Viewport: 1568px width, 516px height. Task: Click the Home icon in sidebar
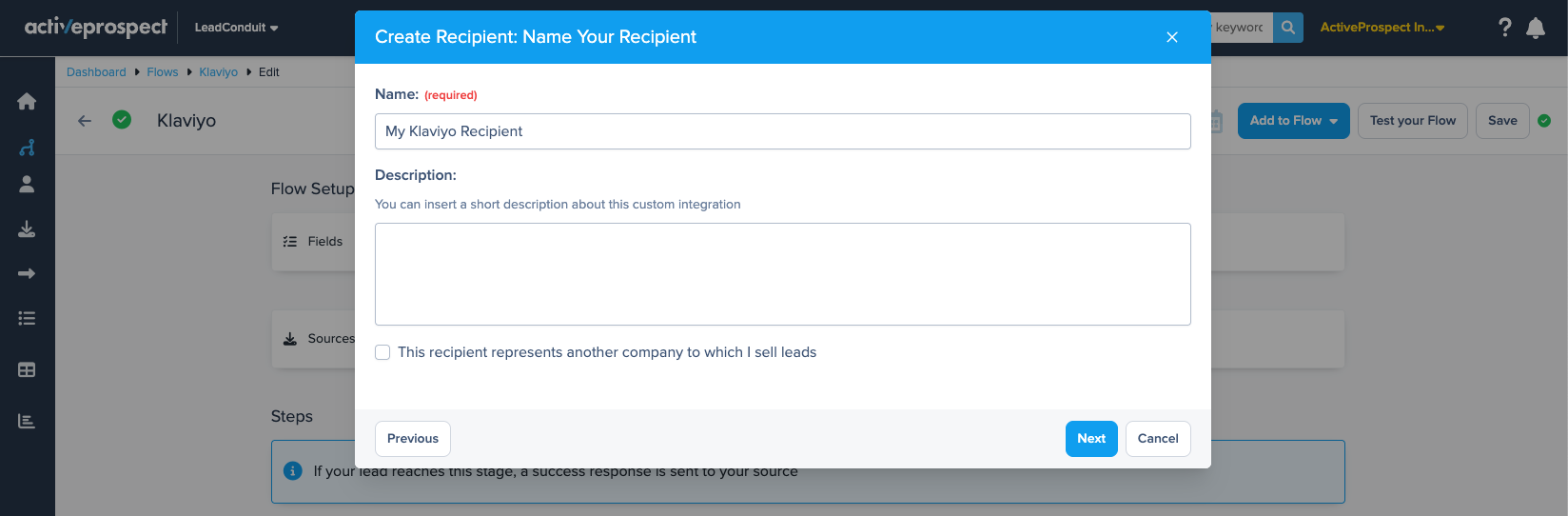tap(27, 102)
